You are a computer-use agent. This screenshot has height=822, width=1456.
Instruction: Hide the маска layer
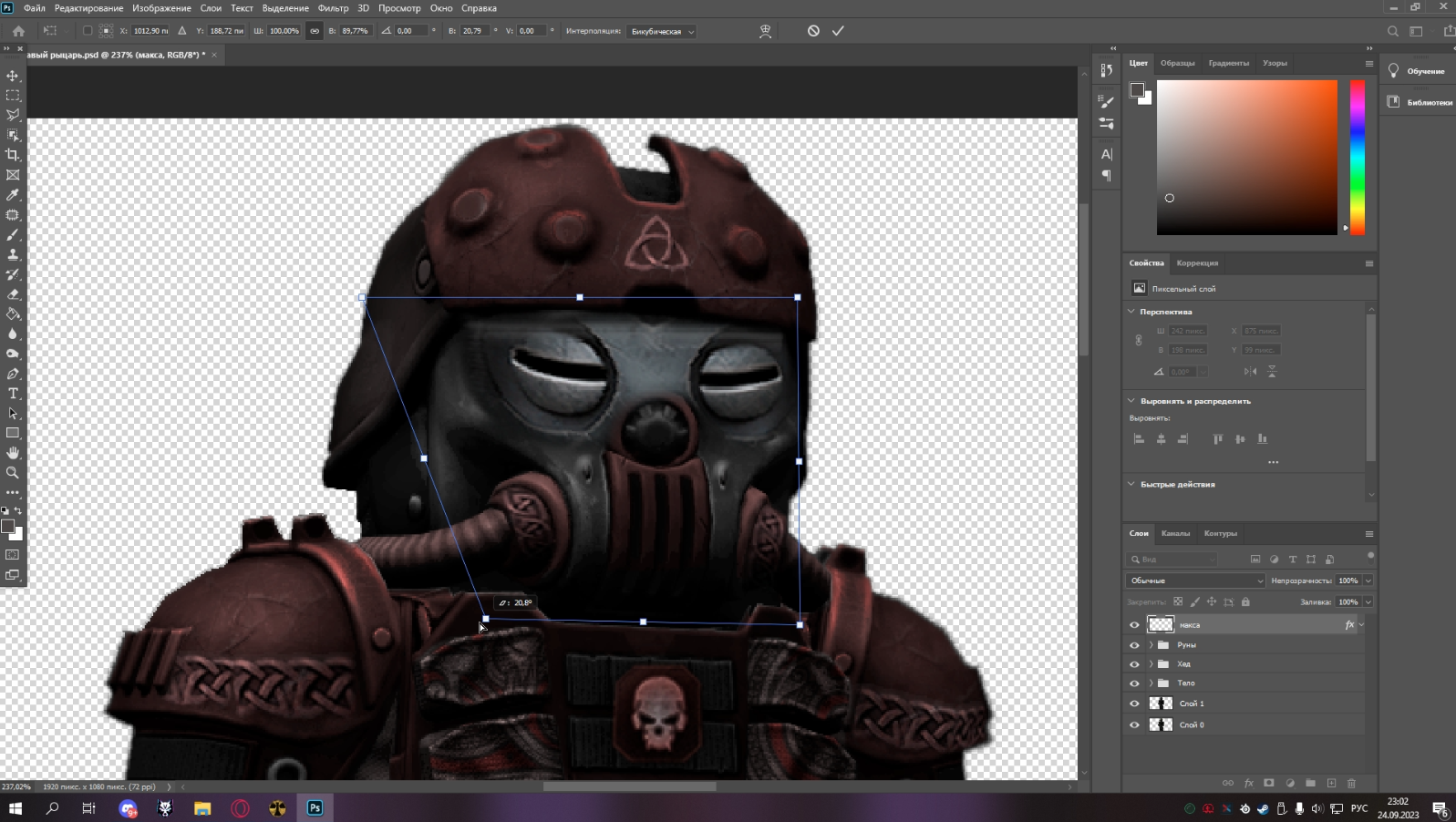click(x=1134, y=625)
